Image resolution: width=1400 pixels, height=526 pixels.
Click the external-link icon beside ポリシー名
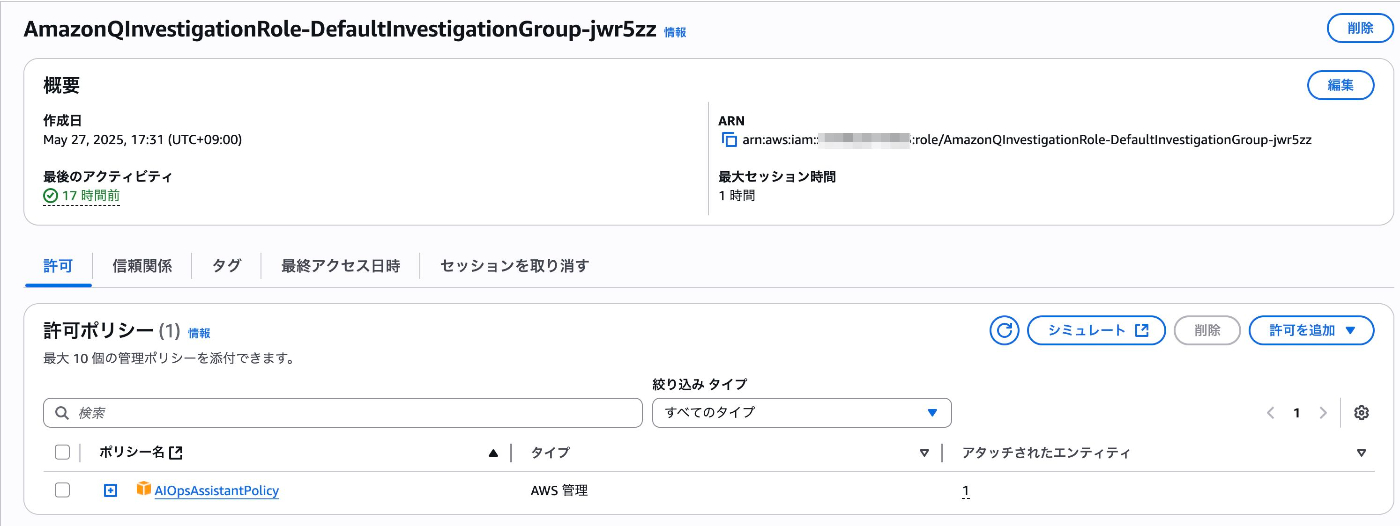click(177, 453)
